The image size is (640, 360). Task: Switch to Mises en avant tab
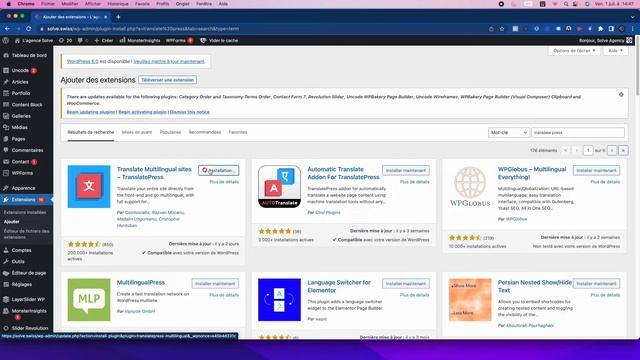[137, 132]
